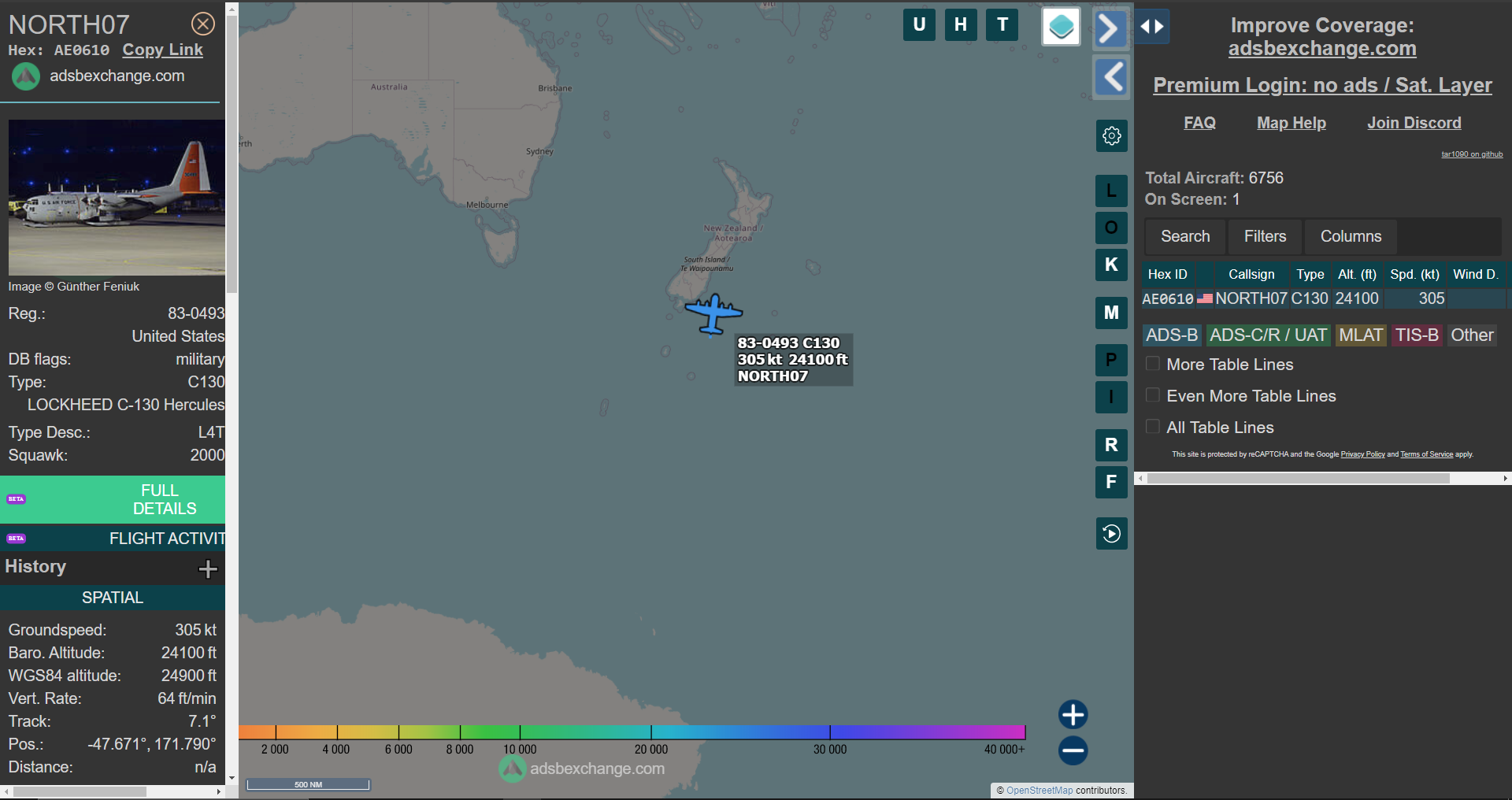
Task: Open the OpenStreetMap attribution link
Action: (1039, 791)
